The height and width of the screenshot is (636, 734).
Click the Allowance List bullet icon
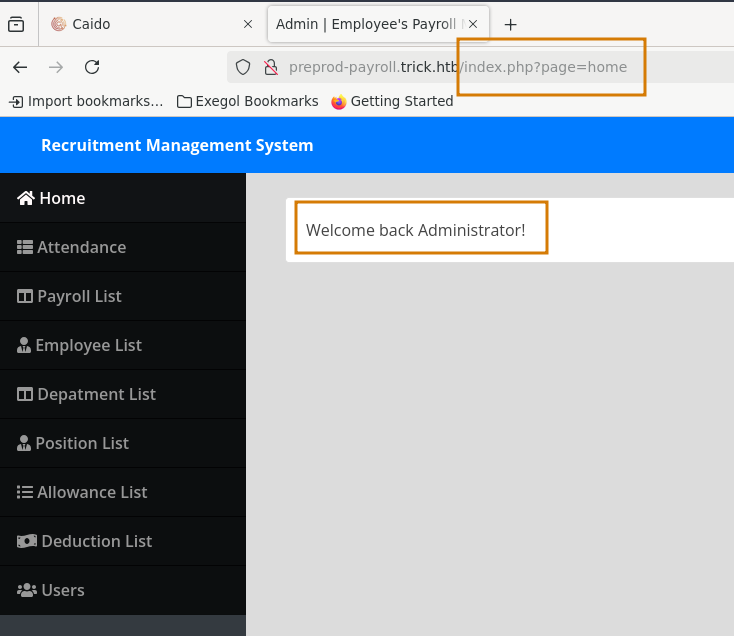coord(25,492)
